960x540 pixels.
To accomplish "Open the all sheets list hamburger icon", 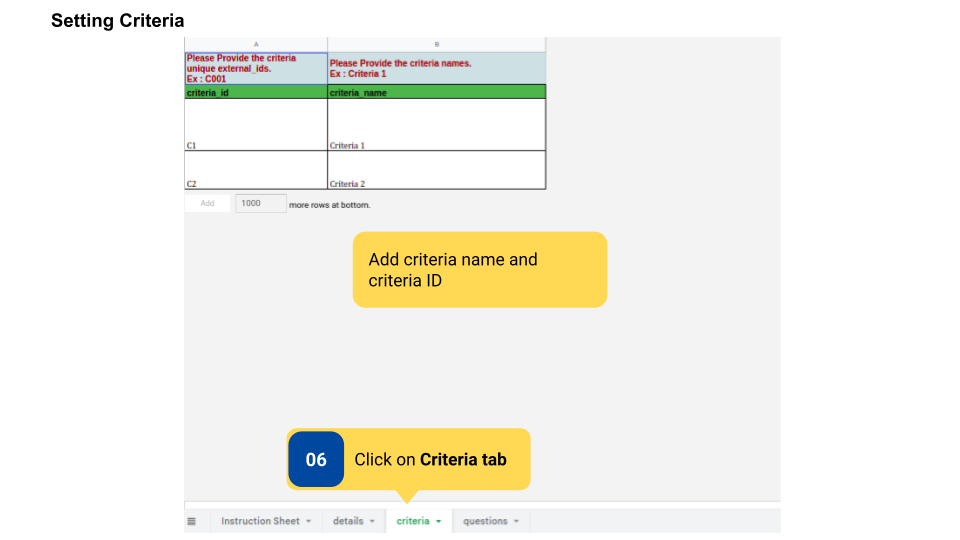I will pos(191,521).
